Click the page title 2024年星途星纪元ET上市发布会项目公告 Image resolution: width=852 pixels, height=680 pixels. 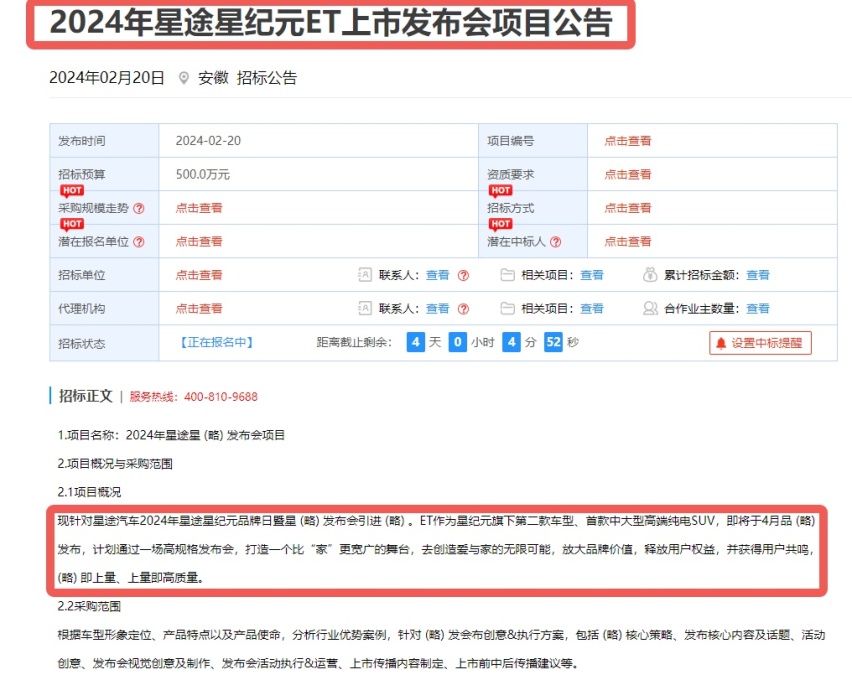click(330, 23)
